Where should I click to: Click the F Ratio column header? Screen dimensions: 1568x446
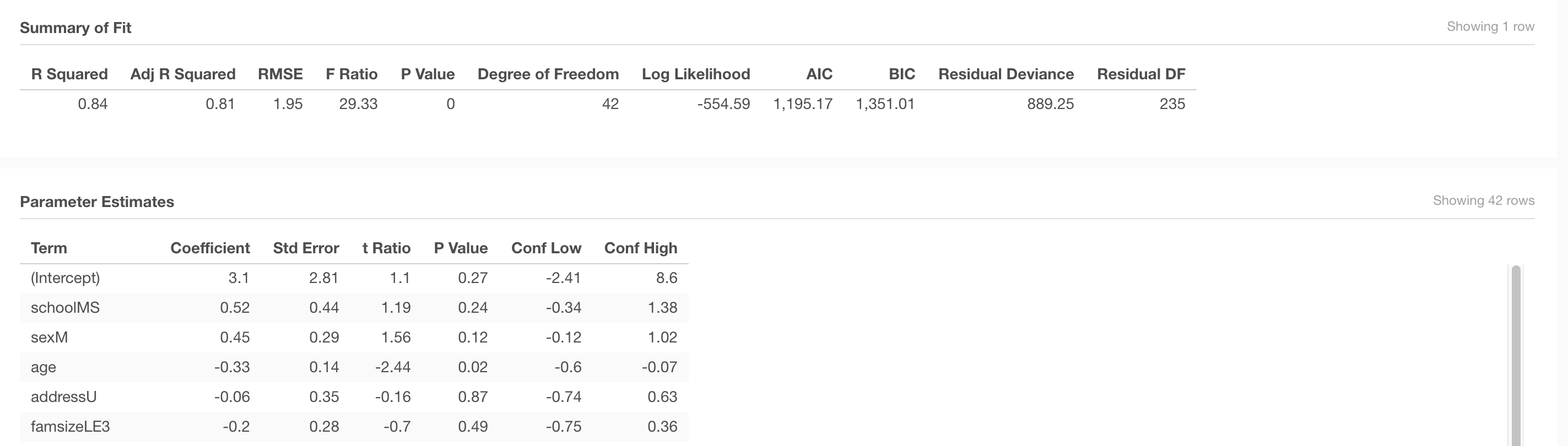tap(351, 74)
